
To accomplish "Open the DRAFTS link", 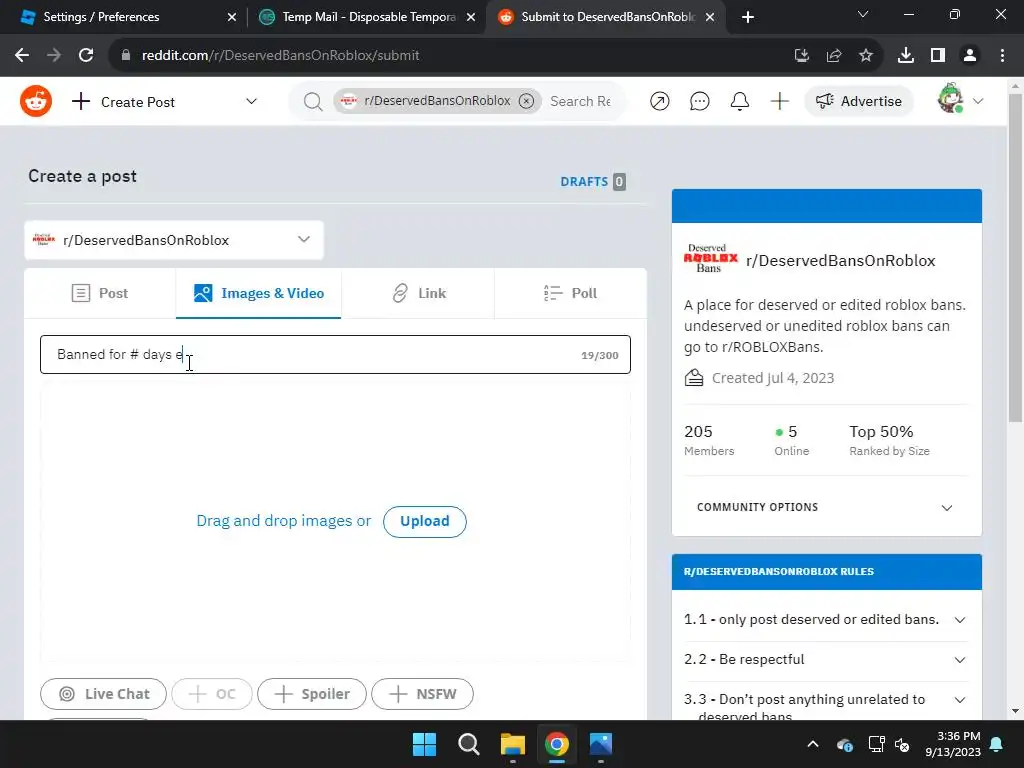I will point(592,182).
